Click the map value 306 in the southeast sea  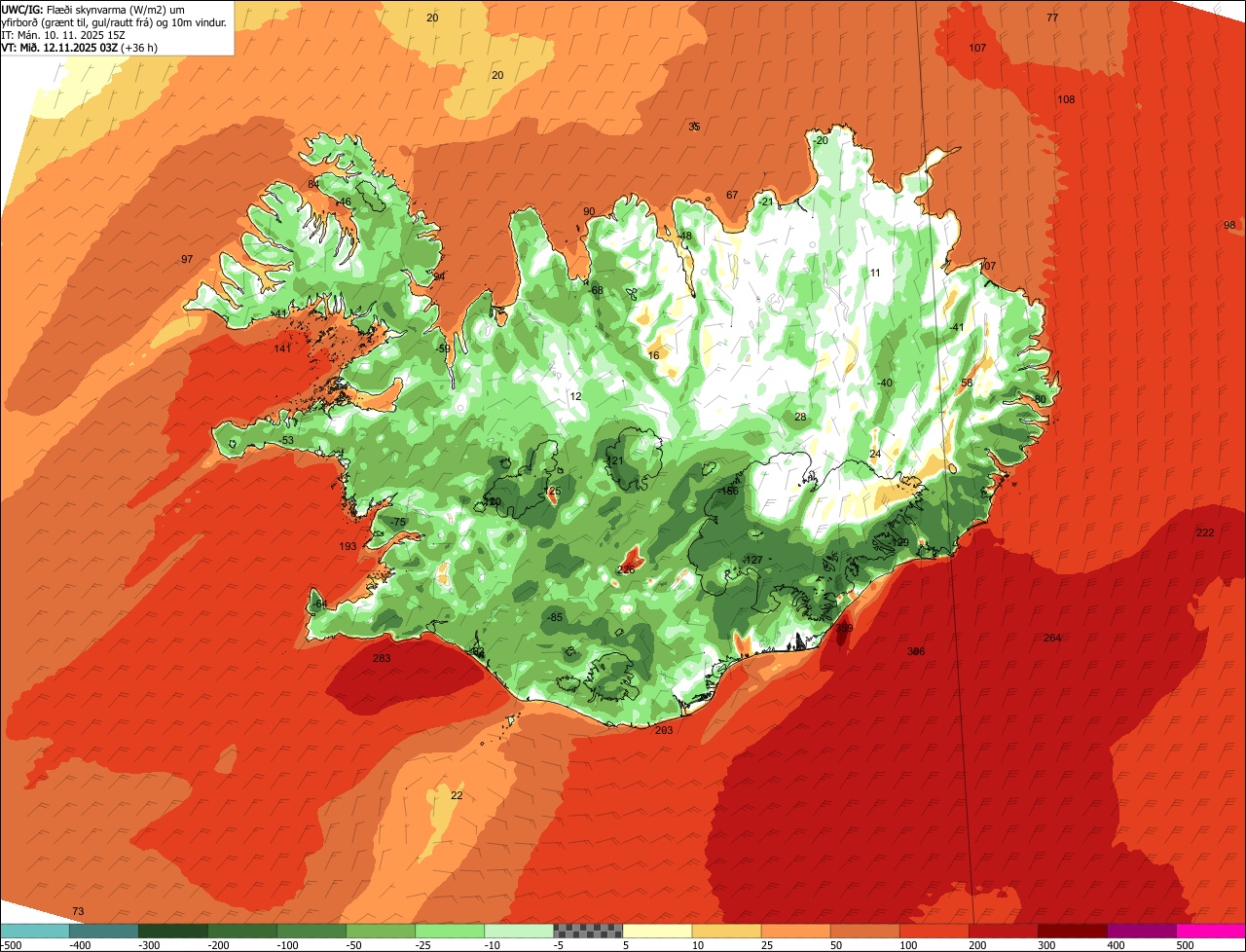(x=916, y=652)
